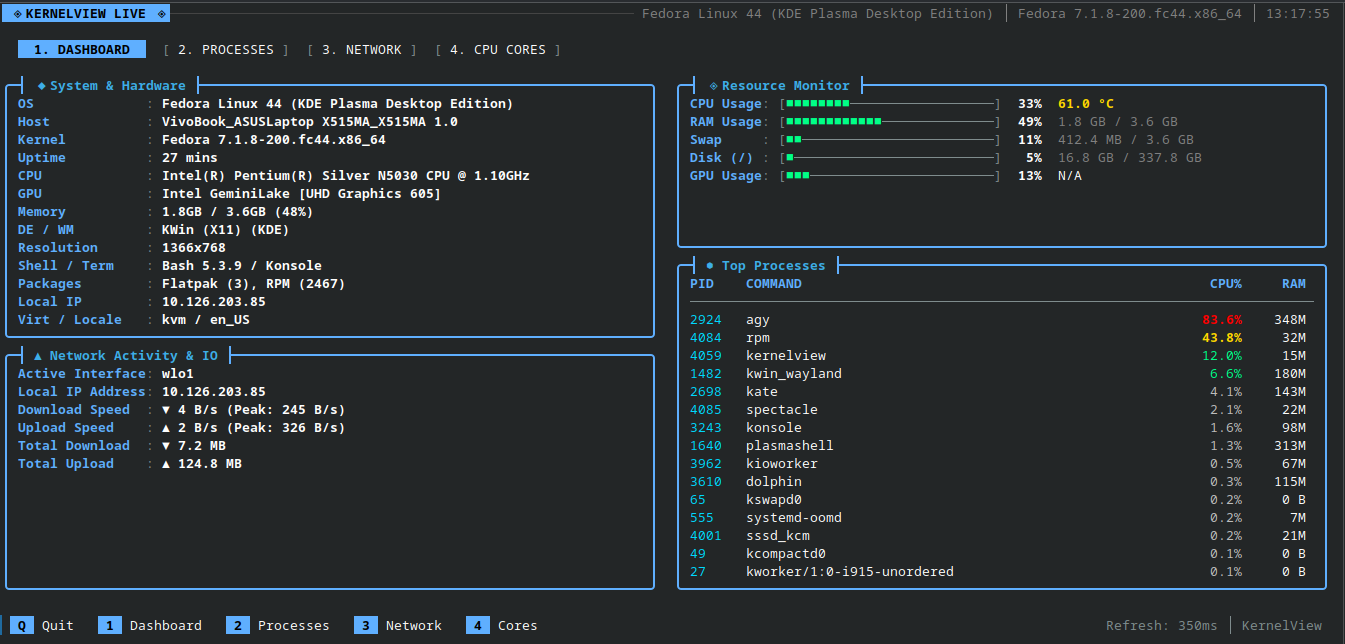Click the Memory value 1.8GB / 3.6GB (48%)
Image resolution: width=1345 pixels, height=644 pixels.
click(238, 211)
